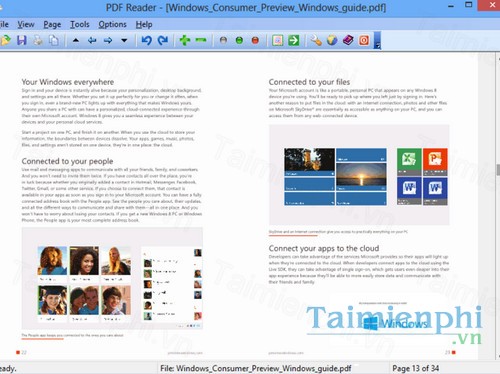Expand the toolbar overflow arrow
This screenshot has width=500, height=374.
point(377,41)
